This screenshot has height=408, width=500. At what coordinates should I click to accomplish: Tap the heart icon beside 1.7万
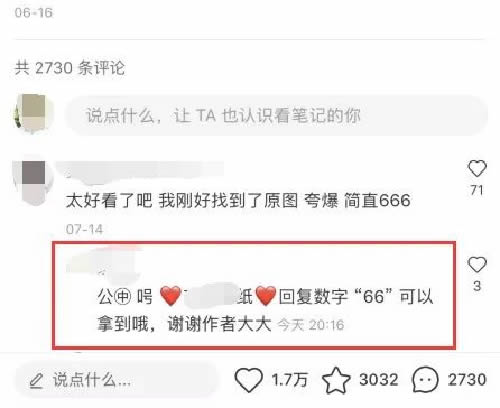click(248, 380)
